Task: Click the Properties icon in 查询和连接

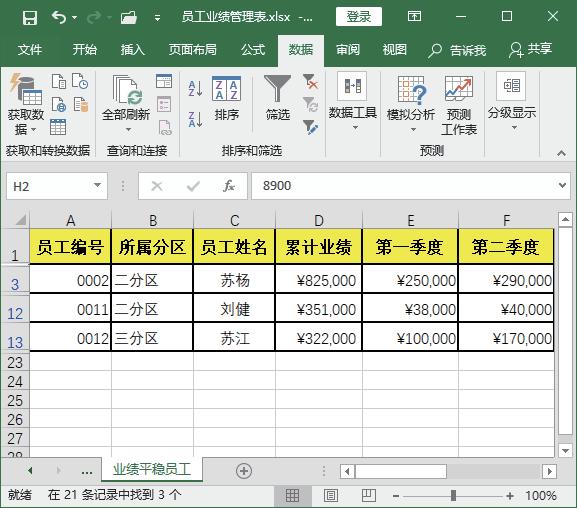Action: pos(164,104)
